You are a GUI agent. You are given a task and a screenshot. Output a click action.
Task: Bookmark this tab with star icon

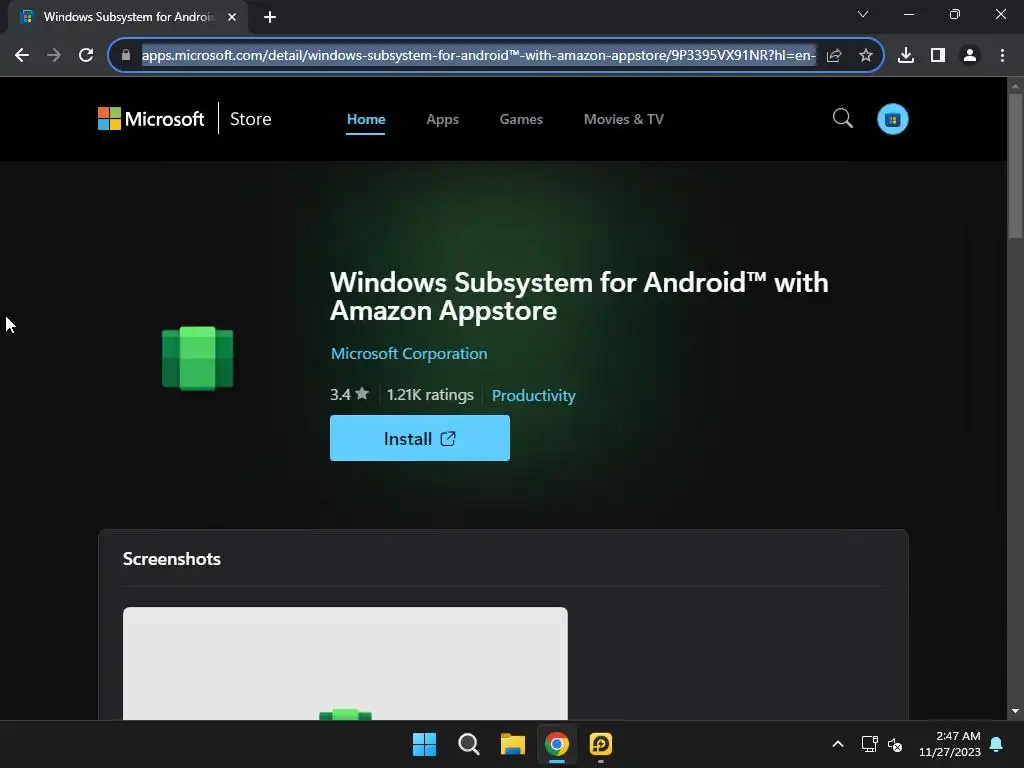866,56
